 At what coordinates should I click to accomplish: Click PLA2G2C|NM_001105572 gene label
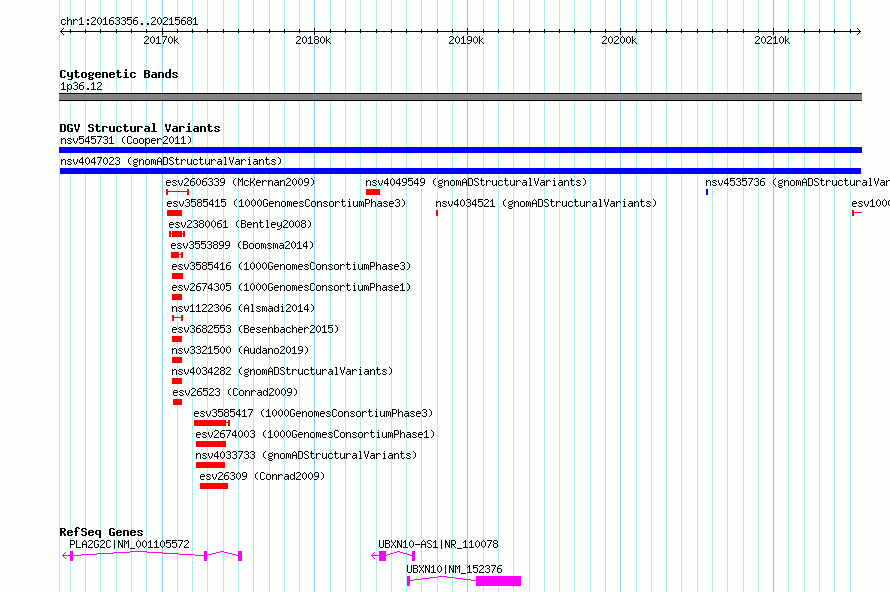(129, 544)
